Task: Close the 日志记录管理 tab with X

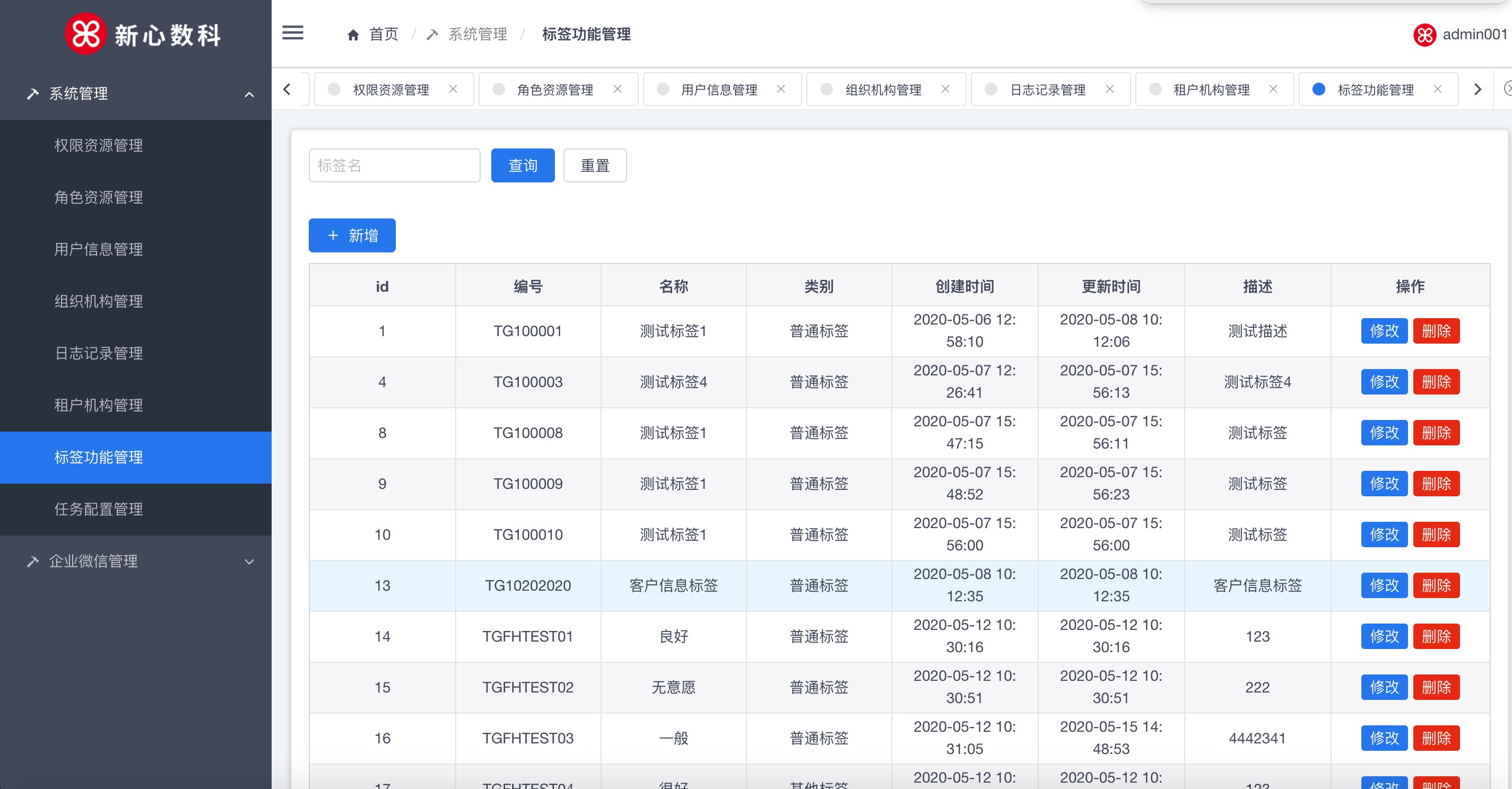Action: pyautogui.click(x=1109, y=89)
